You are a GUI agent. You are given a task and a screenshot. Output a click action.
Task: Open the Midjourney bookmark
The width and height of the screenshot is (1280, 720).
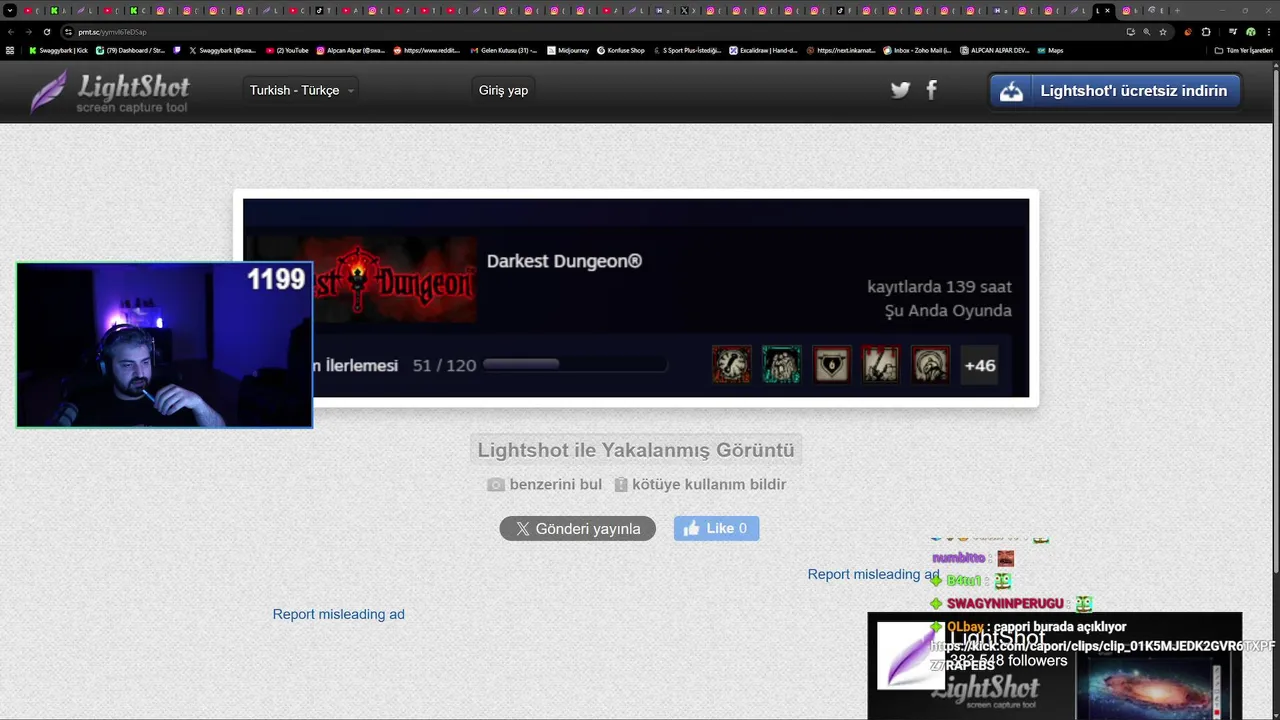[x=568, y=50]
